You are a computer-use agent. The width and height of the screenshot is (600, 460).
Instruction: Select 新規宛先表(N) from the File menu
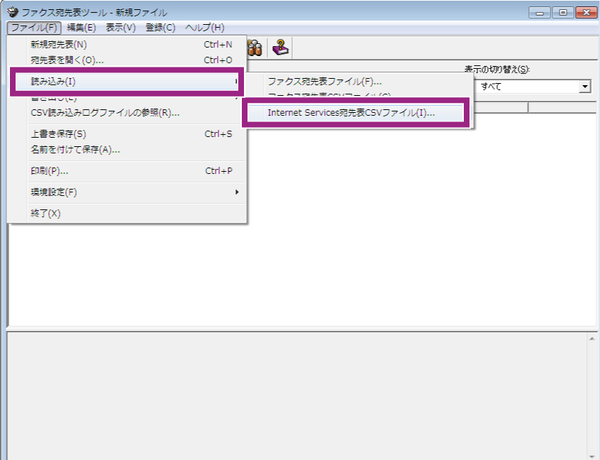[x=59, y=44]
